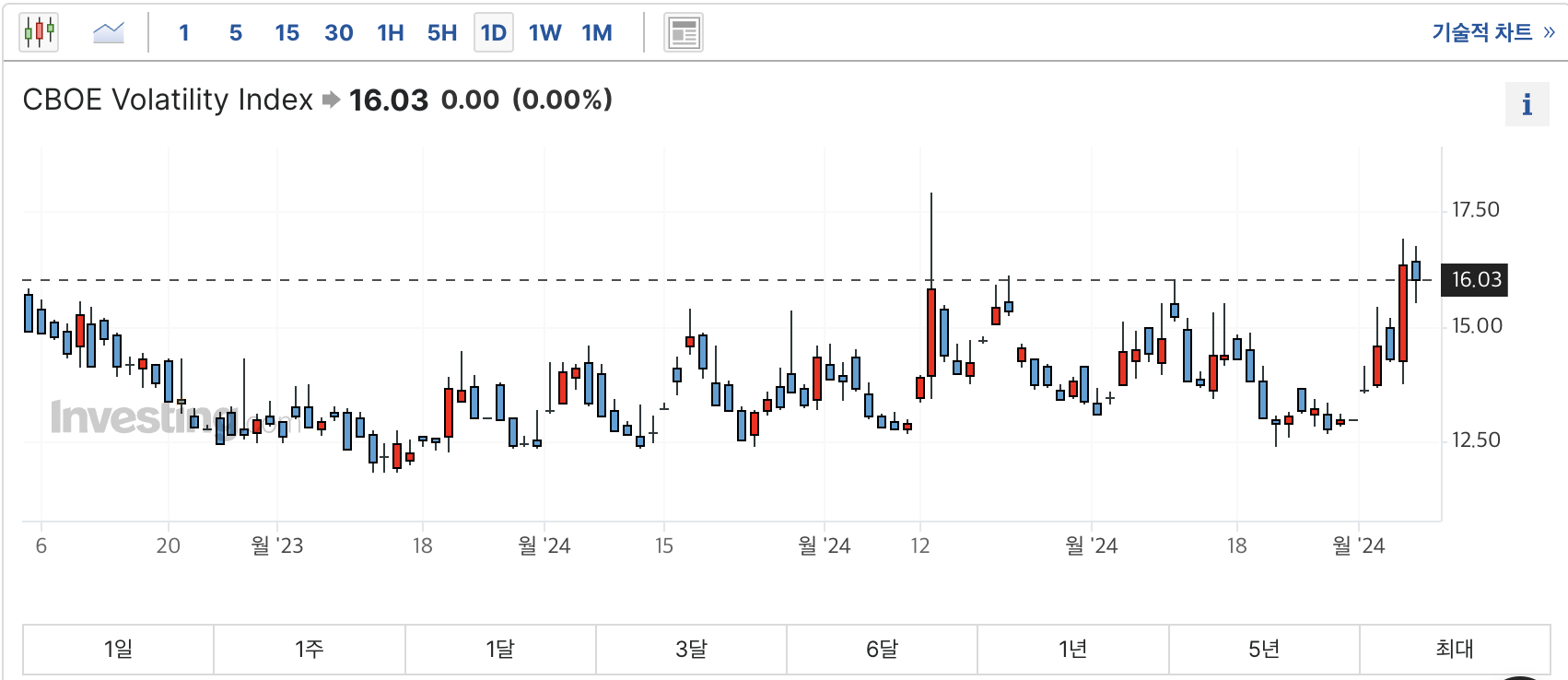Choose the 5년 time range
Viewport: 1568px width, 680px height.
[x=1264, y=650]
